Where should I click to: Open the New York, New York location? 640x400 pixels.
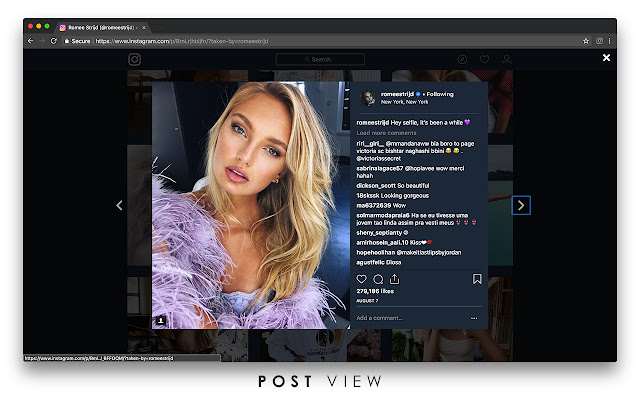click(404, 102)
